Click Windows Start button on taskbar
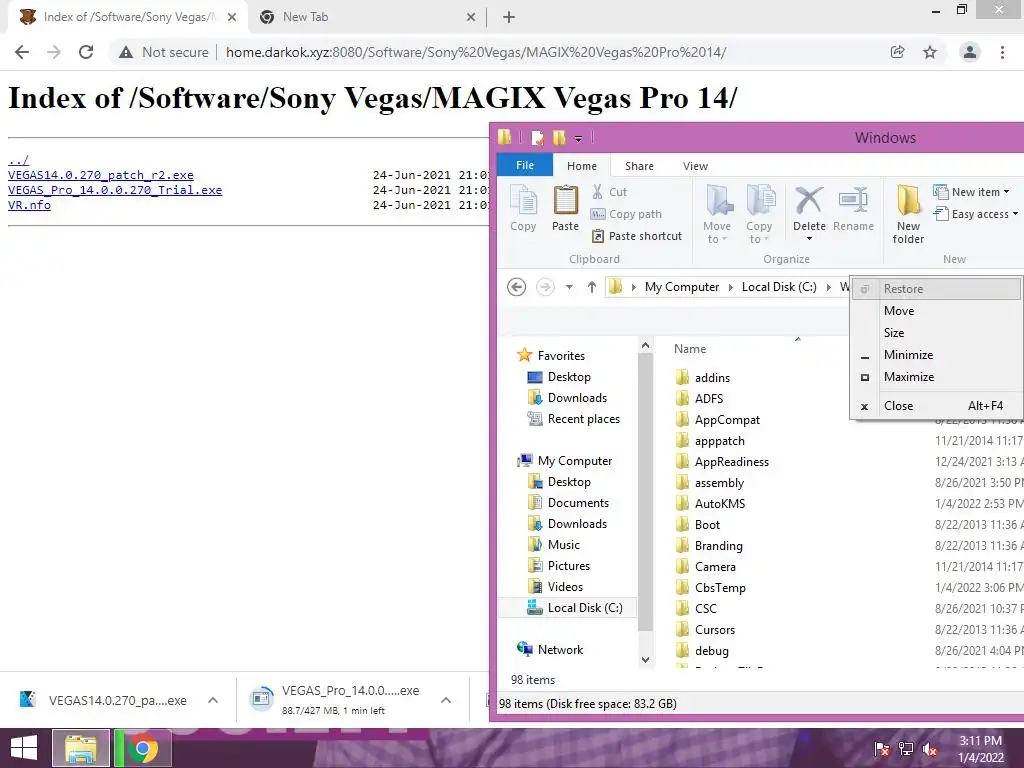The image size is (1024, 768). [24, 748]
